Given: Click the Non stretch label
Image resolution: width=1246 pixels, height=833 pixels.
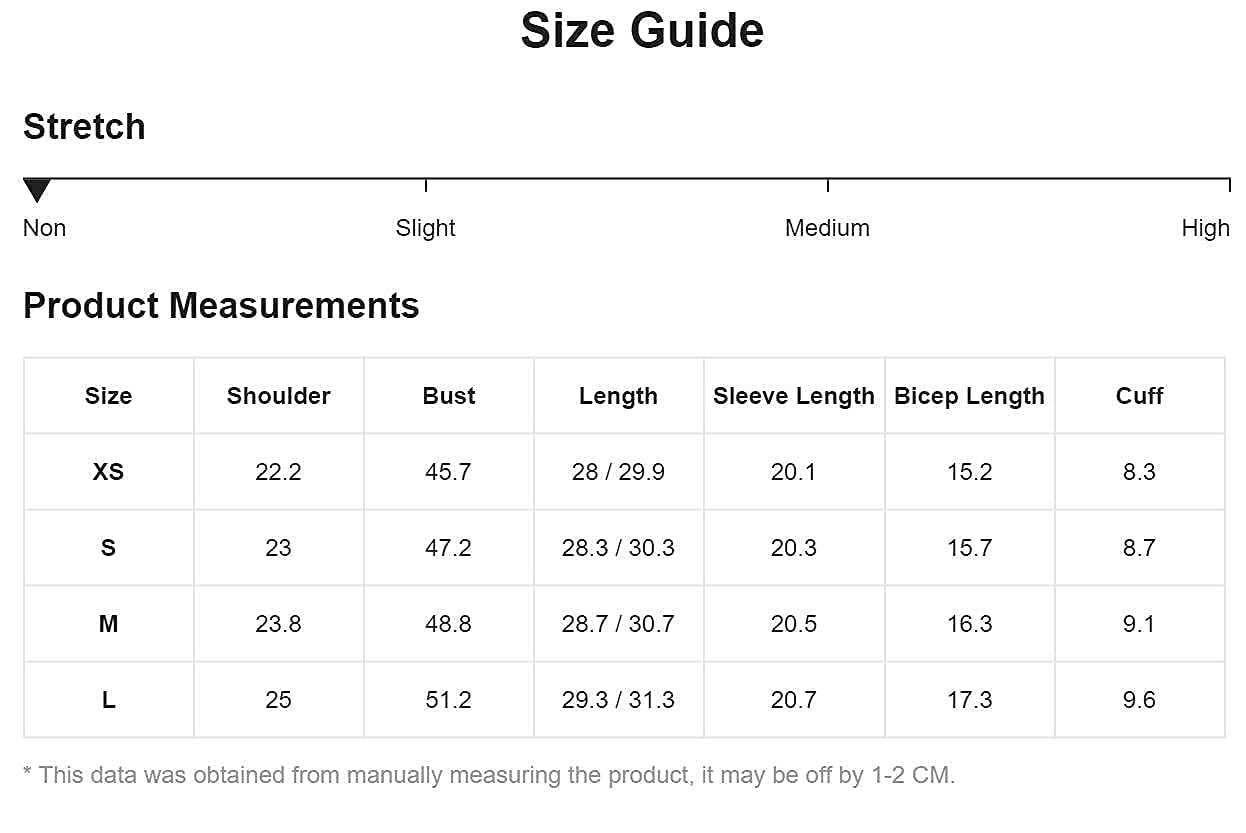Looking at the screenshot, I should (x=45, y=228).
